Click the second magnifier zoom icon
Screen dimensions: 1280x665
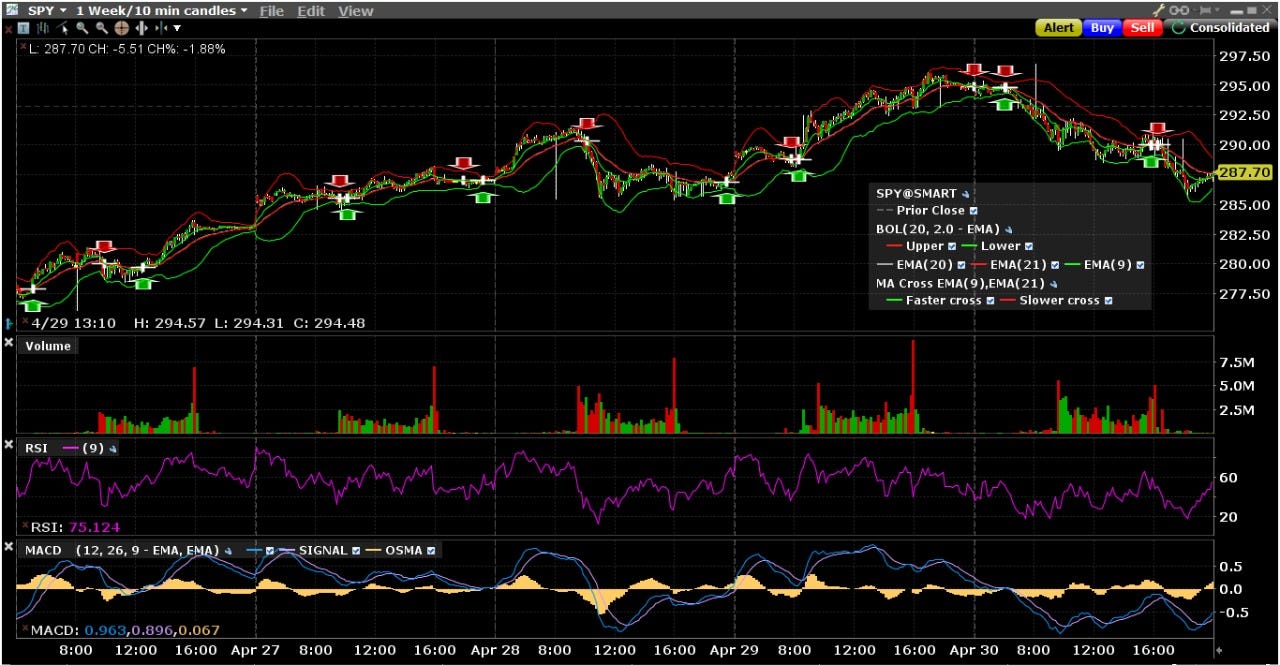102,28
